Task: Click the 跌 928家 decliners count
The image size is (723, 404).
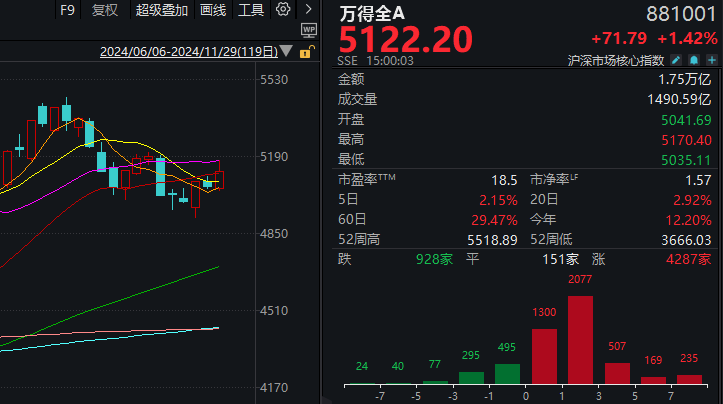Action: [395, 259]
